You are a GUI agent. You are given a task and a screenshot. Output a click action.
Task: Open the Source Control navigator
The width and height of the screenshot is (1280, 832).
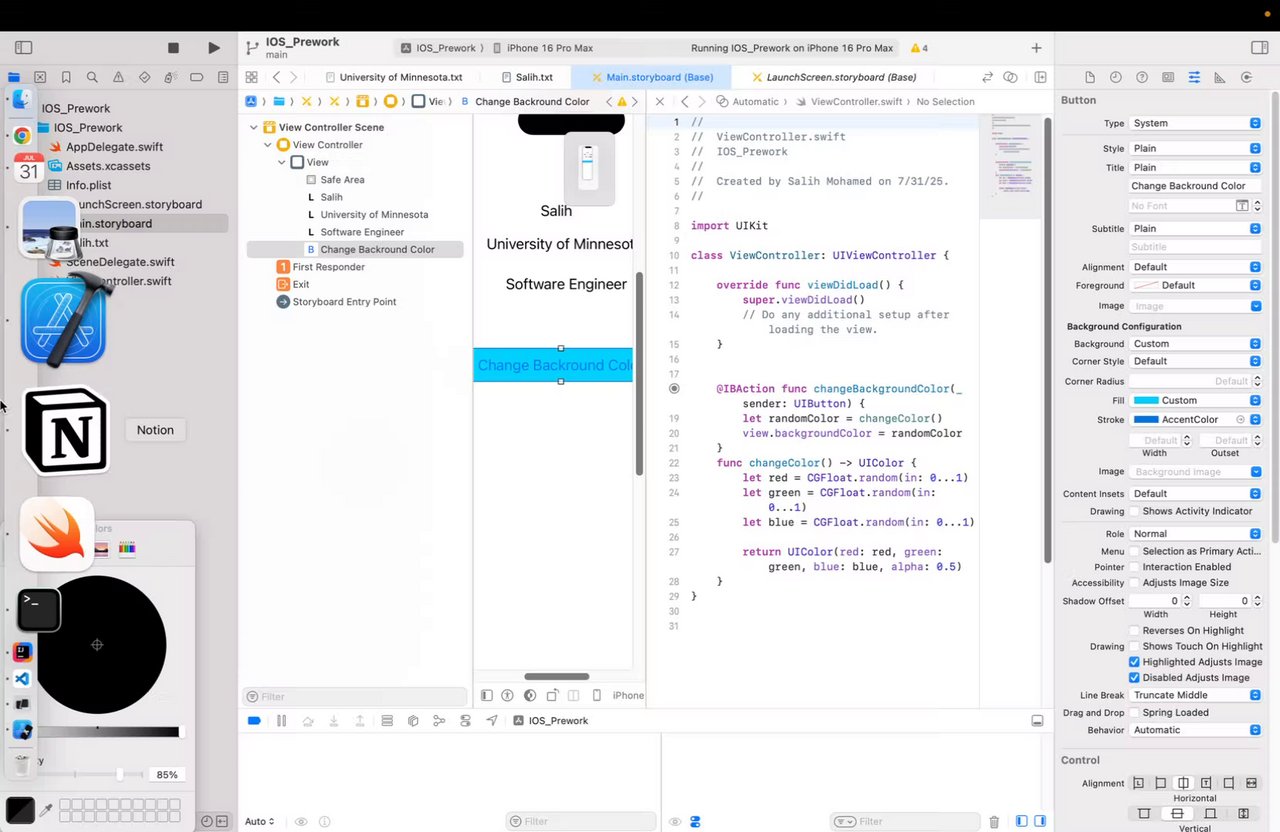[40, 77]
